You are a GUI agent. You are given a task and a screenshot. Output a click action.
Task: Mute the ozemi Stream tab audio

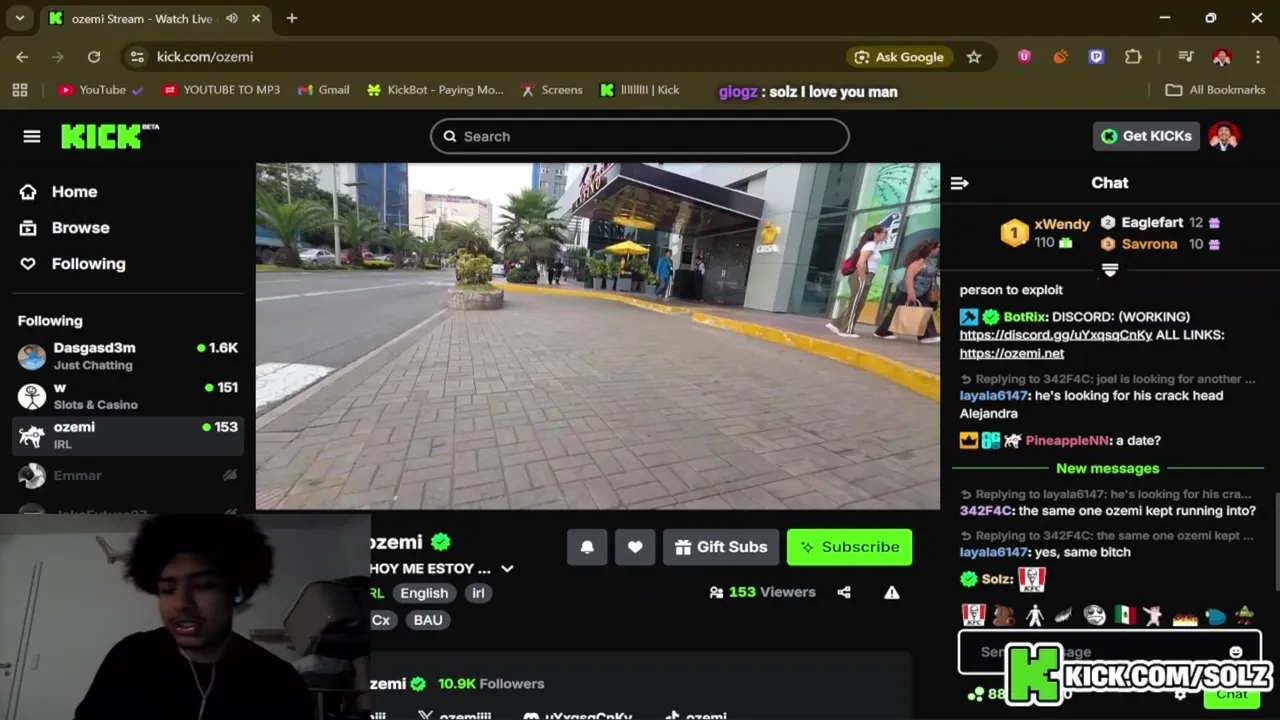point(232,18)
